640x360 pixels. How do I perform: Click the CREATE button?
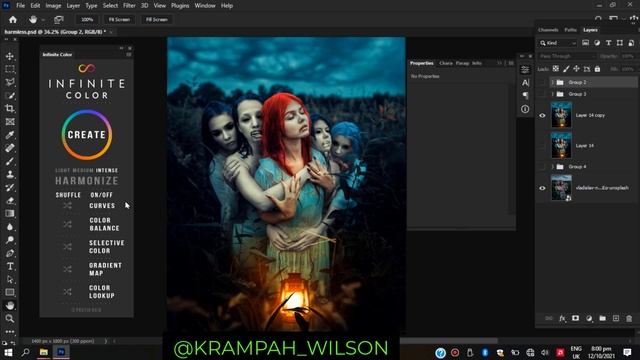click(87, 135)
